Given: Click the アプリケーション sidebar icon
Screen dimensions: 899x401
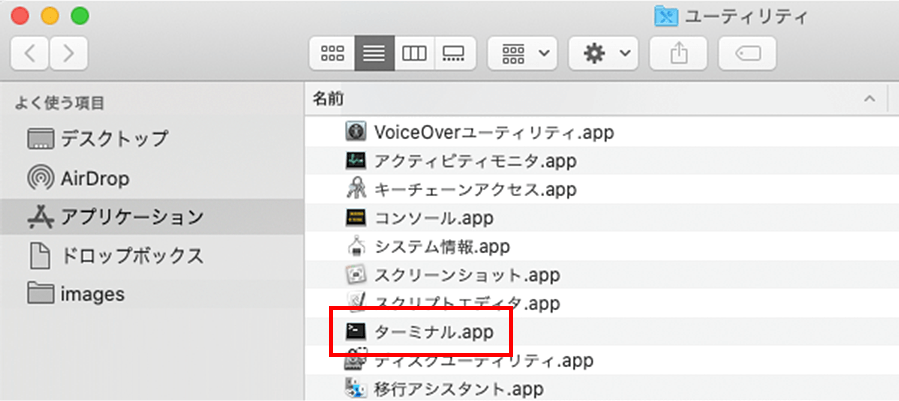Looking at the screenshot, I should click(41, 217).
